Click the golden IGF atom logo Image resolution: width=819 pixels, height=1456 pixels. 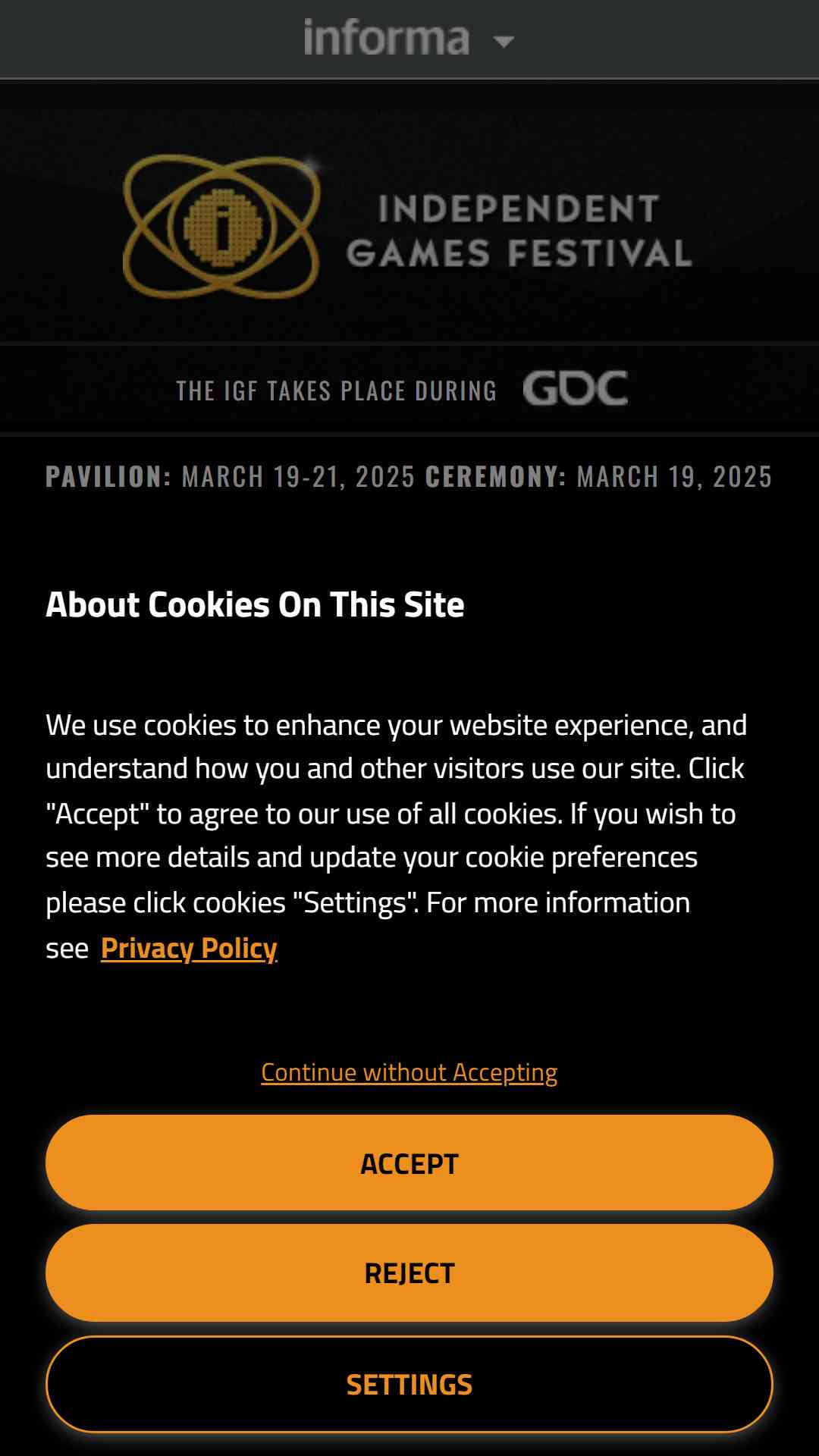point(222,226)
